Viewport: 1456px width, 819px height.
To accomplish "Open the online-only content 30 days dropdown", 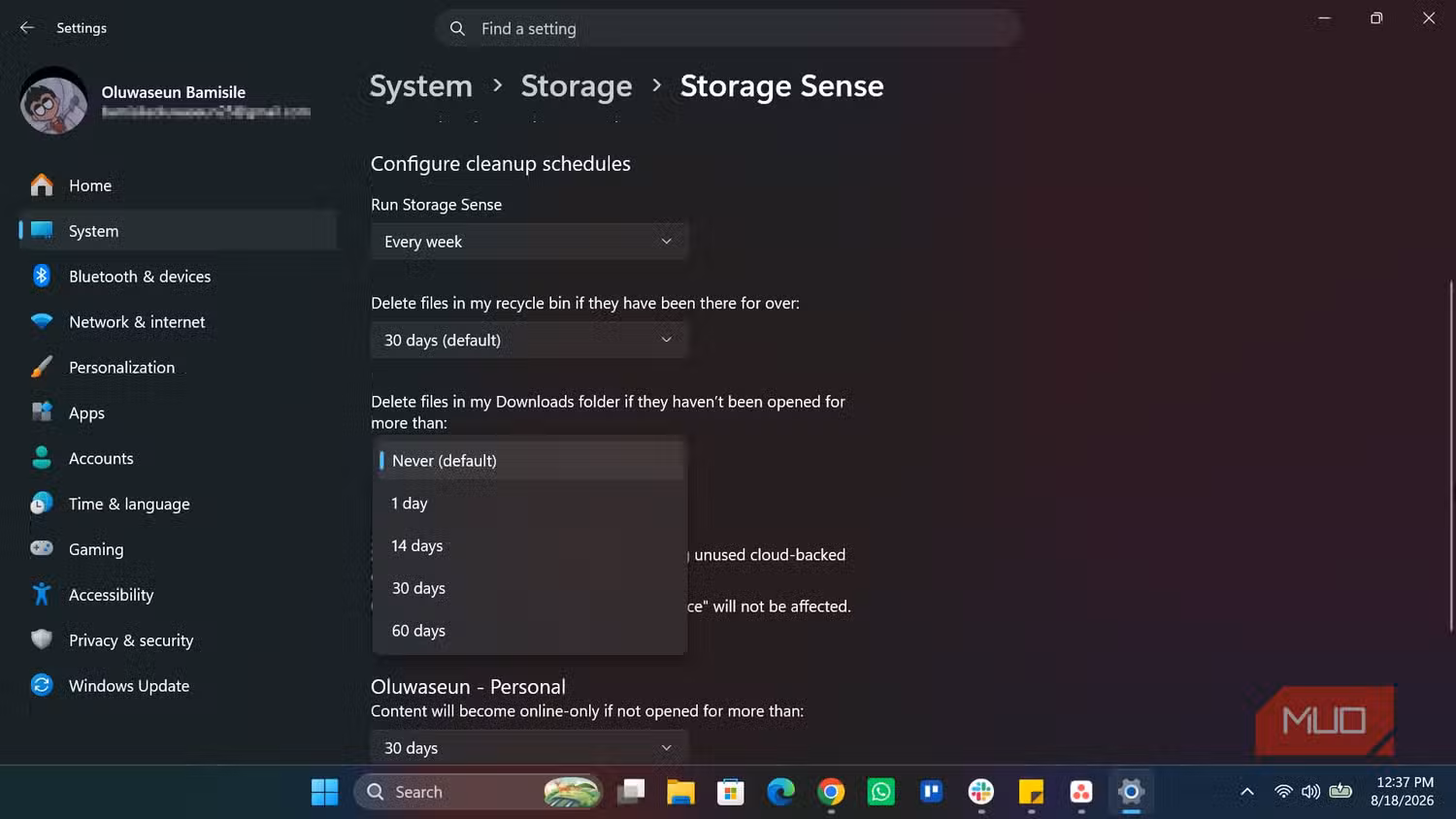I will 529,747.
